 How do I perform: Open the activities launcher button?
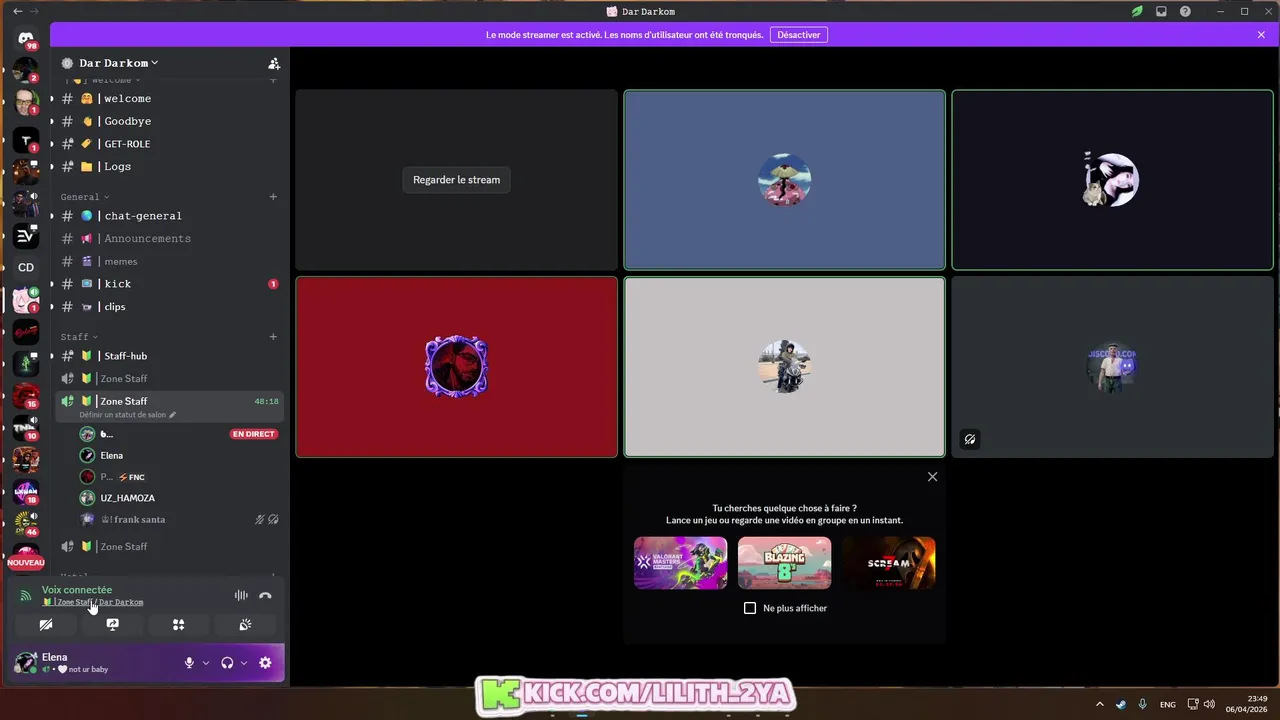pyautogui.click(x=178, y=624)
